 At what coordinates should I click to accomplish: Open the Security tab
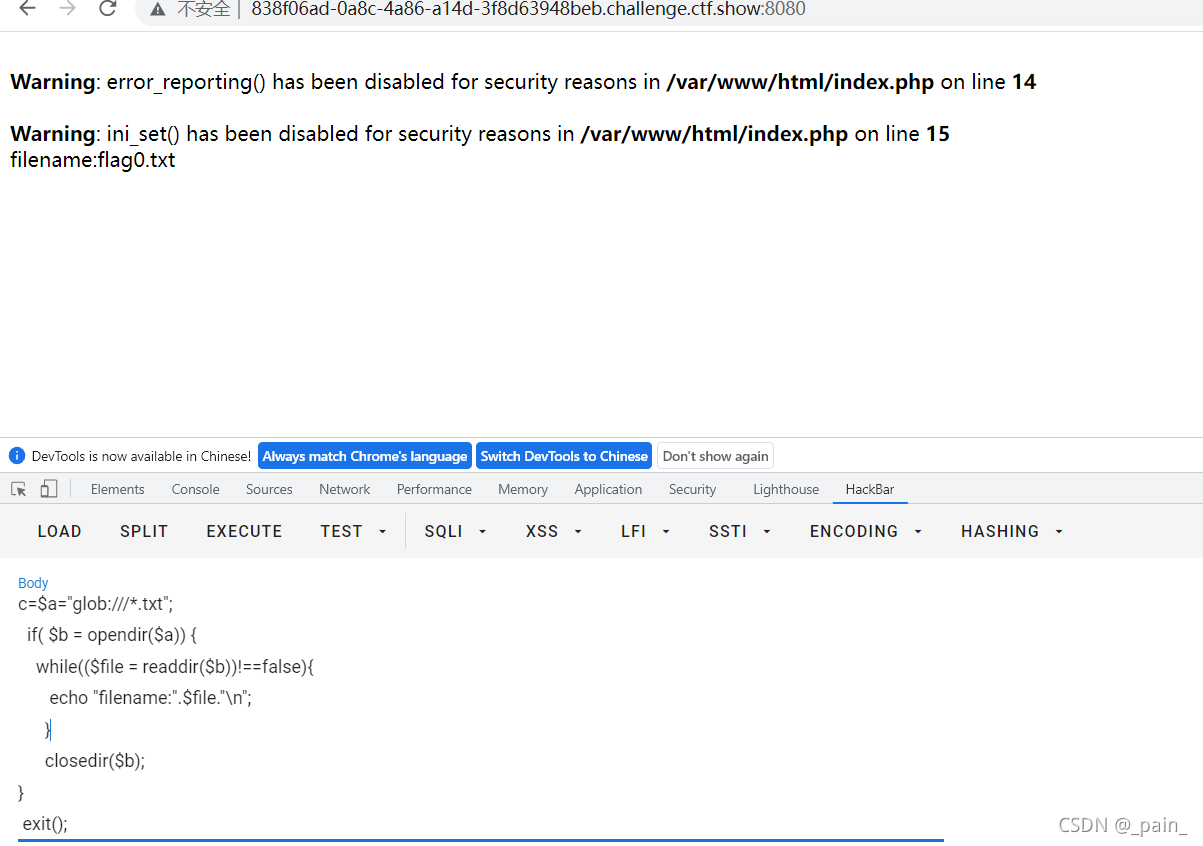tap(693, 489)
